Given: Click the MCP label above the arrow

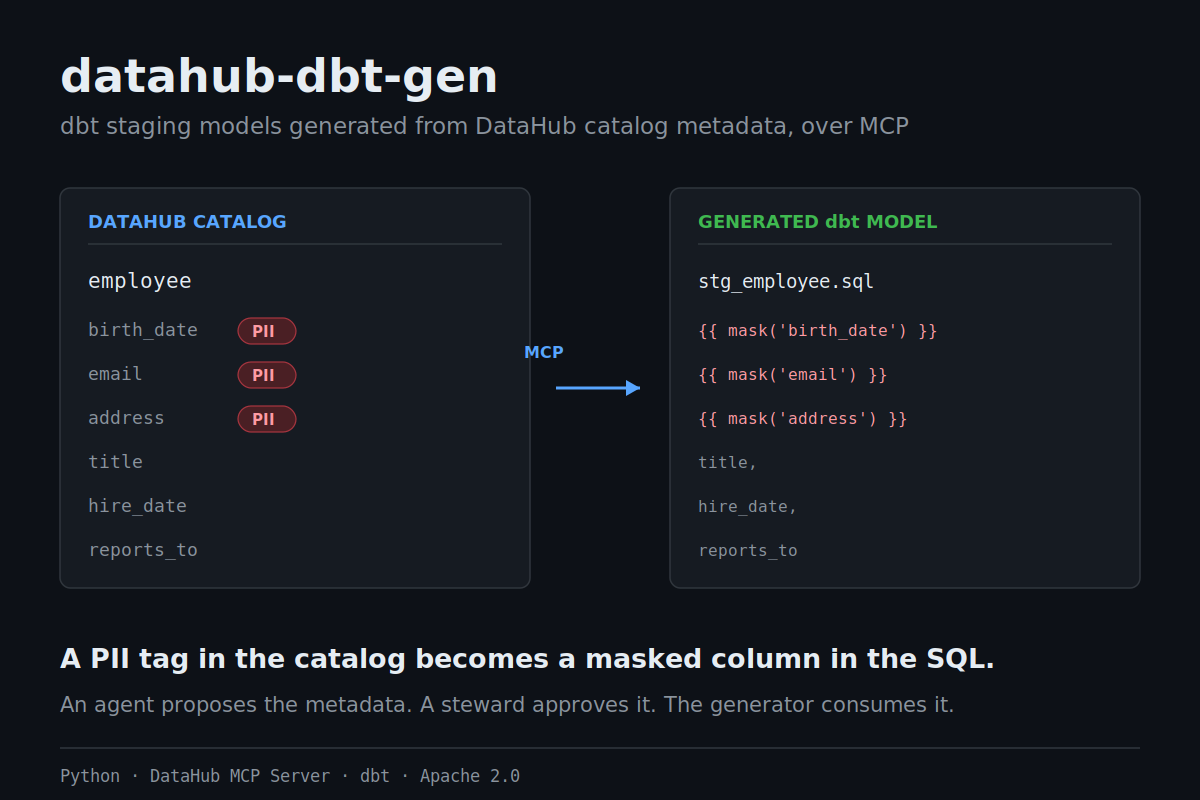Looking at the screenshot, I should click(x=544, y=352).
